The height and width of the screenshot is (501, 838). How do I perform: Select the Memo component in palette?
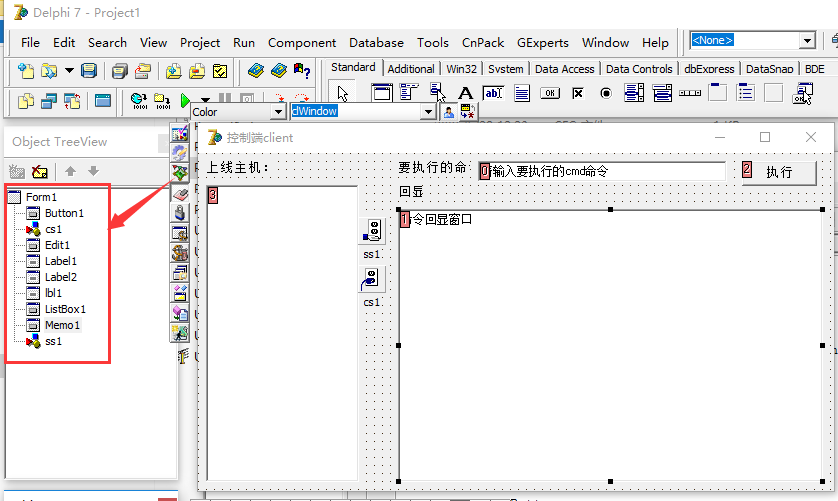pos(522,93)
